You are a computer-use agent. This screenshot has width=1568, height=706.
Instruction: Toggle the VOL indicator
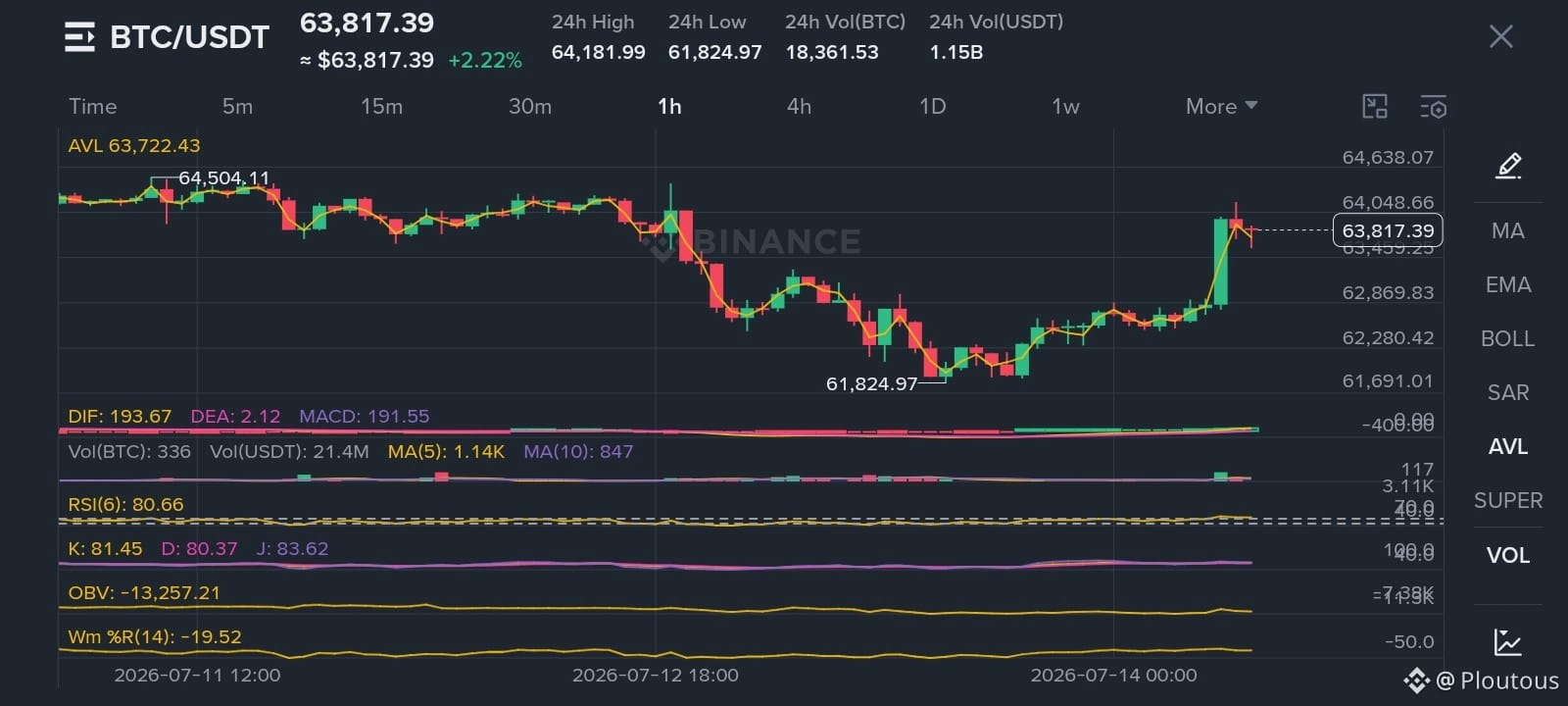click(1507, 556)
